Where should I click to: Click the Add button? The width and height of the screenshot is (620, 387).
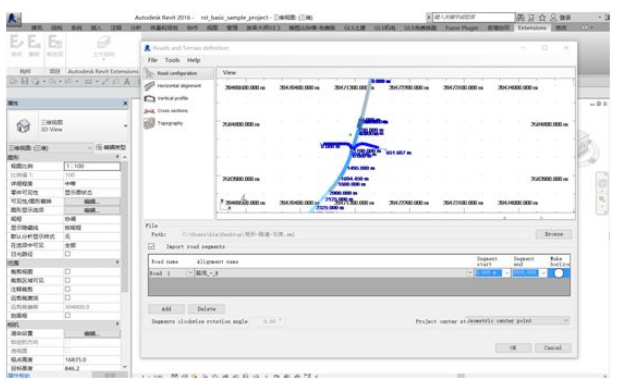166,309
